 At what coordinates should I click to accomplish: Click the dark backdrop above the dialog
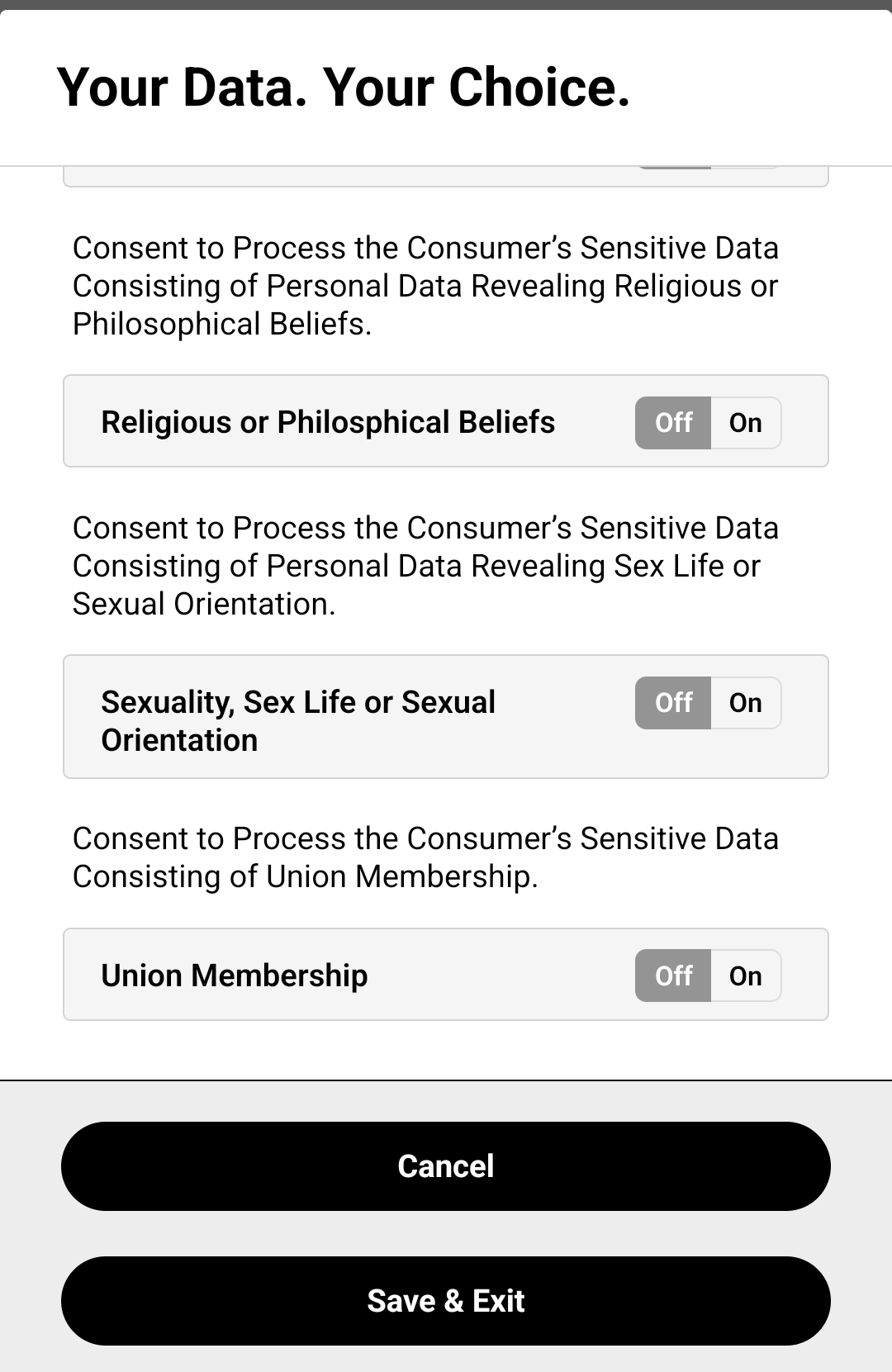446,5
